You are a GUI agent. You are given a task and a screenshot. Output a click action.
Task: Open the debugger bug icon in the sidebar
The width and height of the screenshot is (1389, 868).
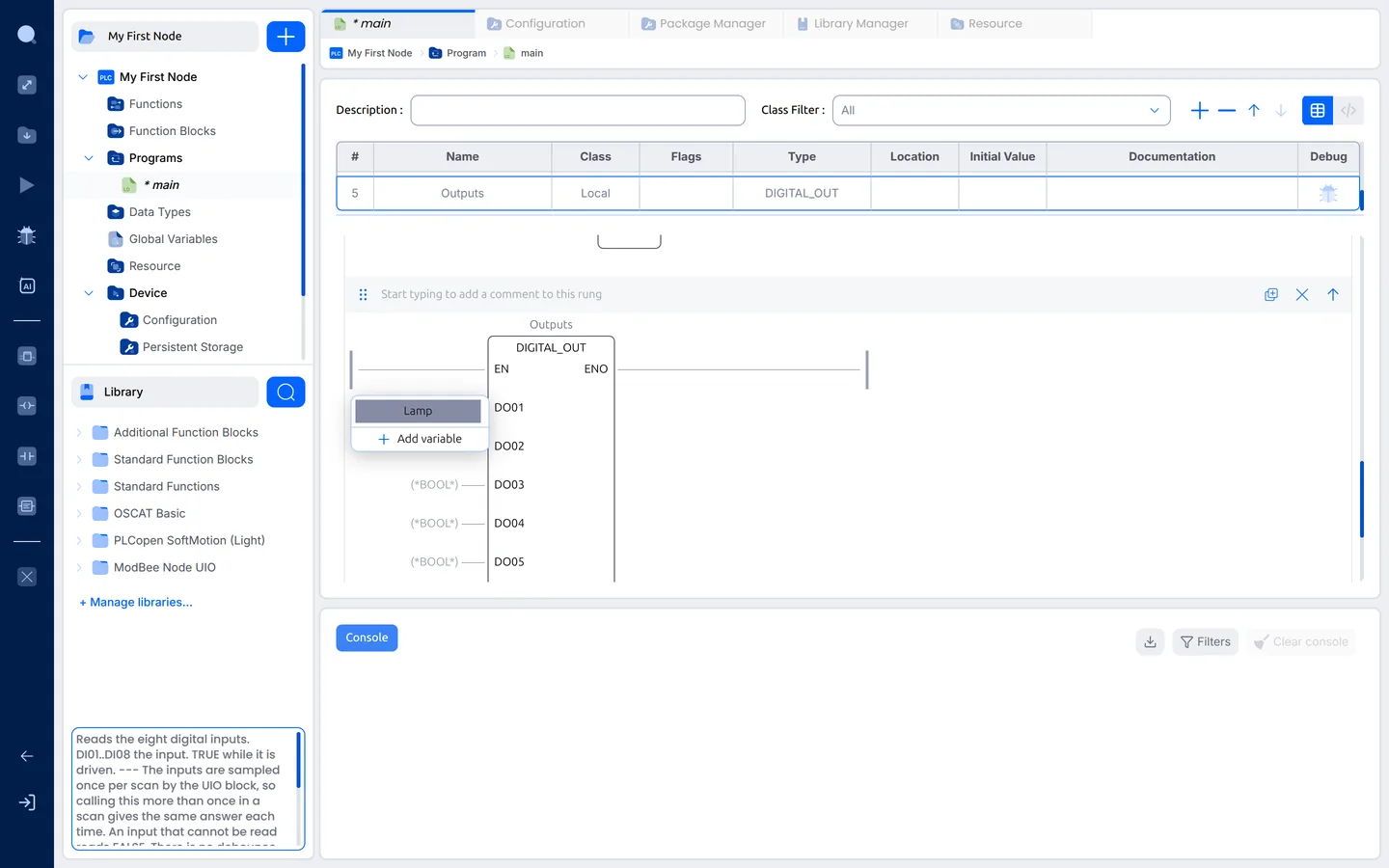(x=27, y=235)
